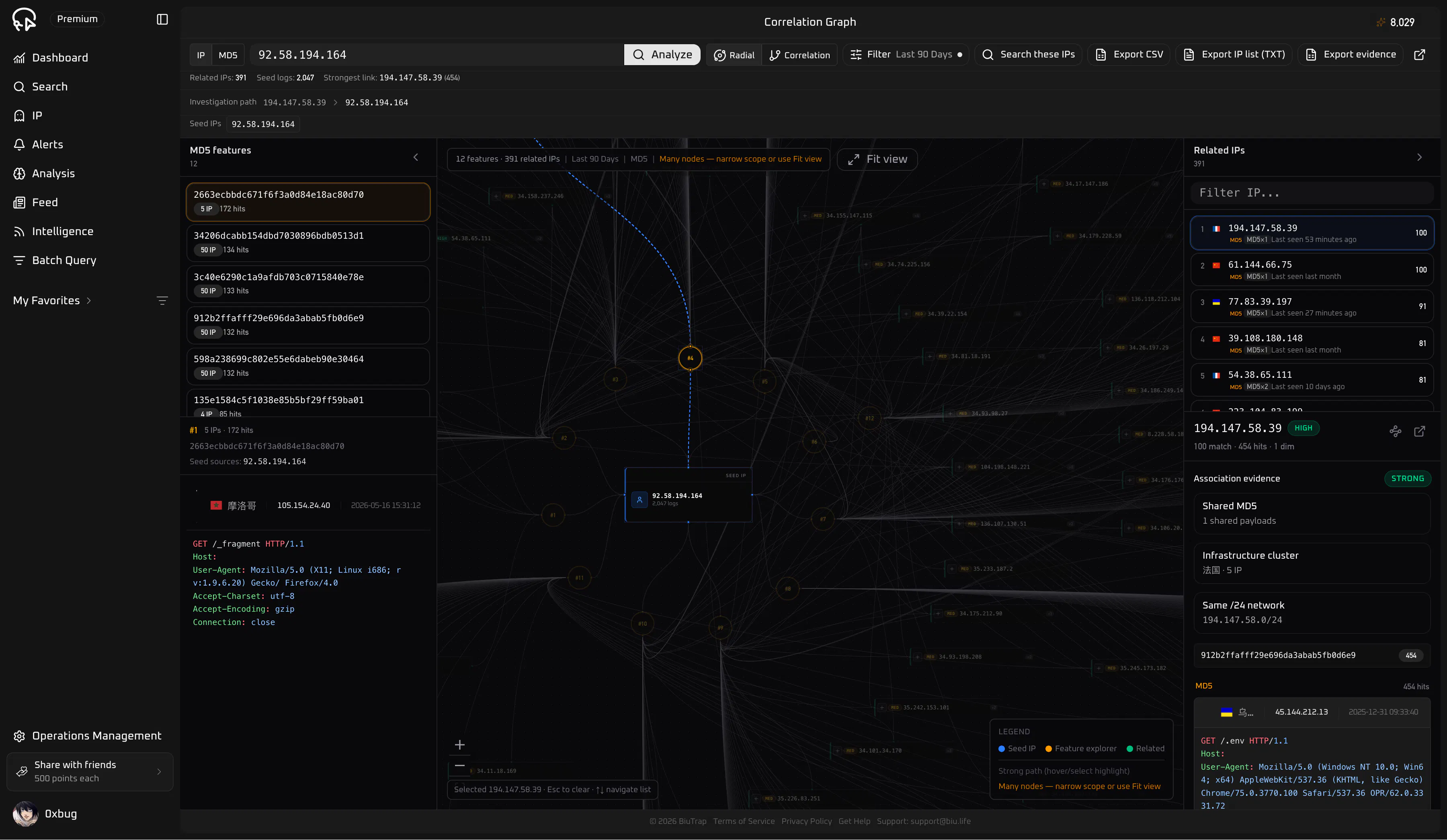Toggle the sidebar collapse icon
The height and width of the screenshot is (840, 1447).
click(x=162, y=20)
